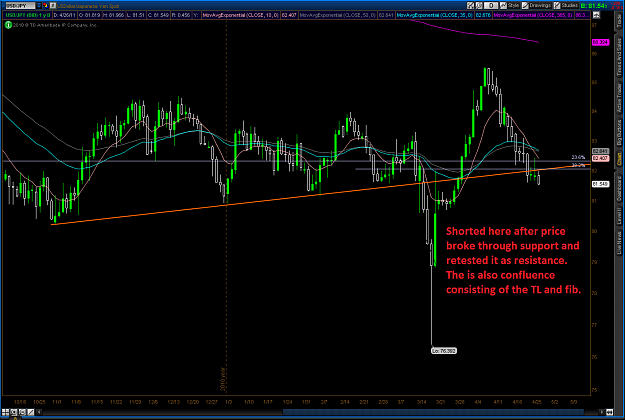Open the Level II sidebar tab
This screenshot has height=420, width=625.
tap(619, 218)
